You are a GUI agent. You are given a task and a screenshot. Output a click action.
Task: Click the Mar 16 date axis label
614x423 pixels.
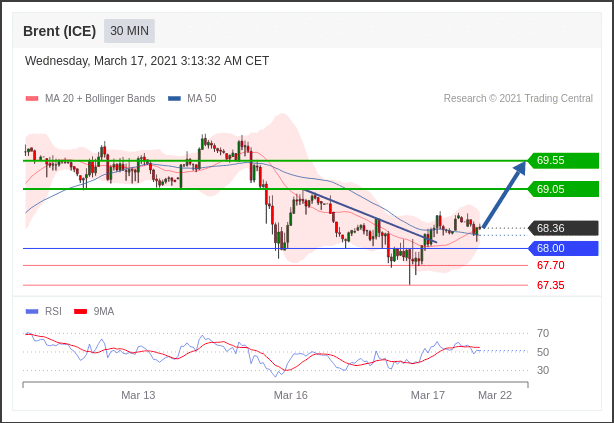pos(290,395)
